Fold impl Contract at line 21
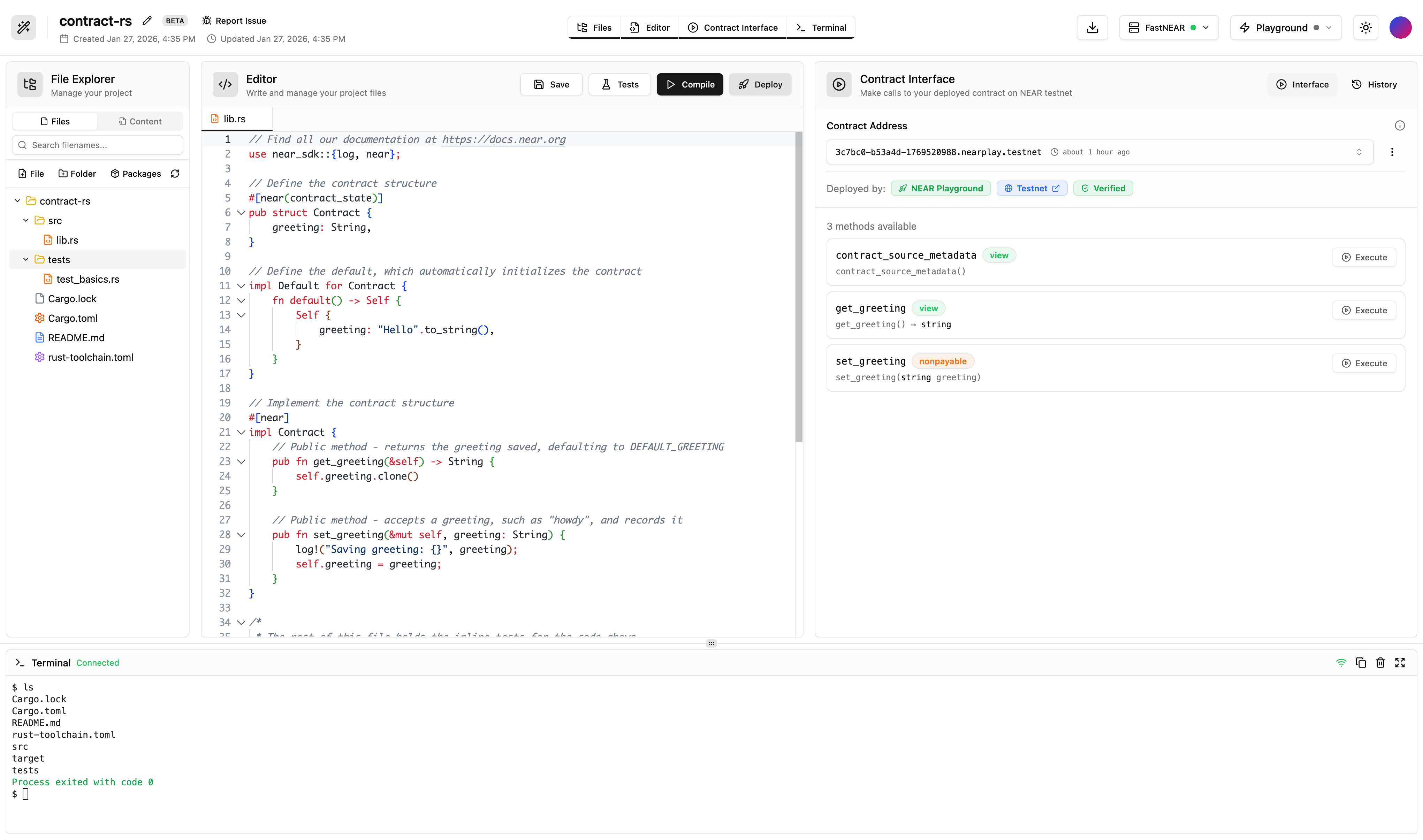 click(x=241, y=433)
